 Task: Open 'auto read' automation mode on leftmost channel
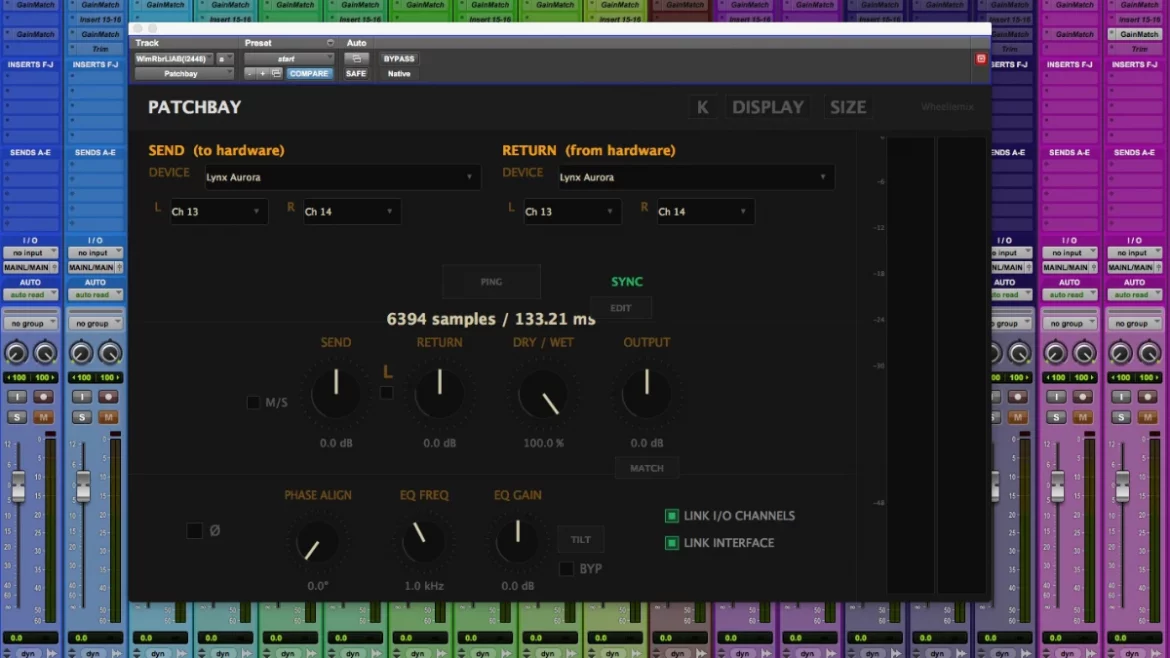tap(31, 295)
